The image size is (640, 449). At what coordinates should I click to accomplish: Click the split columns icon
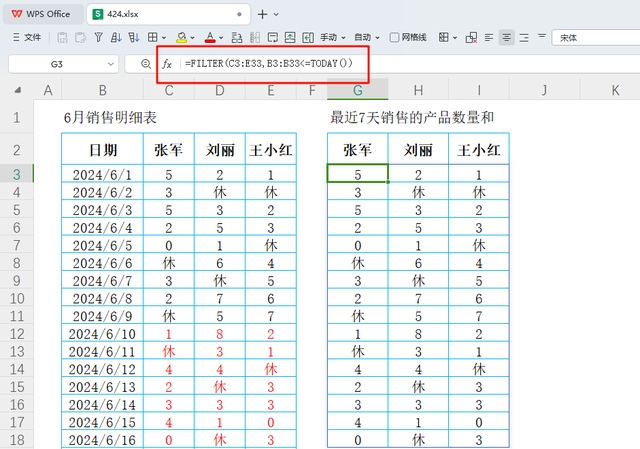tap(255, 38)
